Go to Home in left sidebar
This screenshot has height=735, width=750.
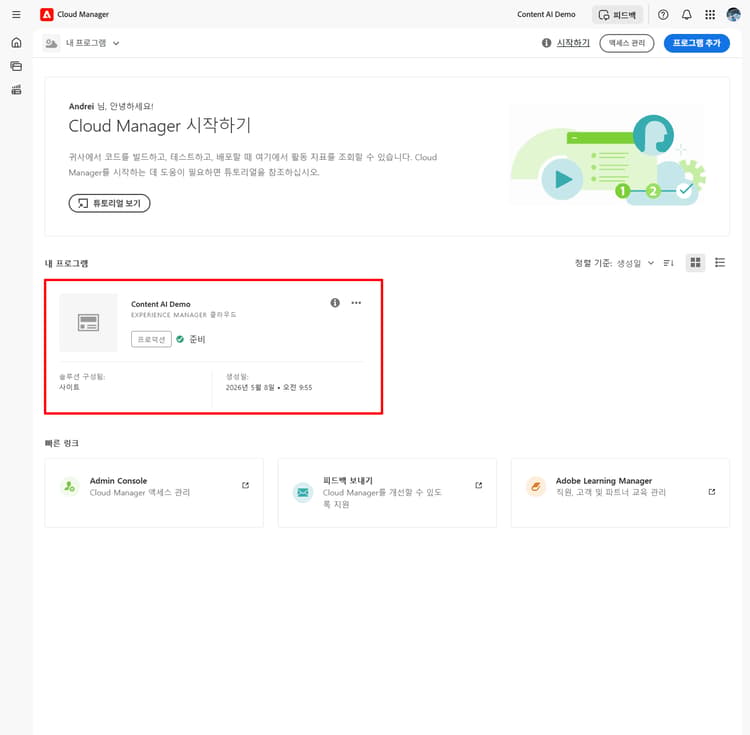click(16, 43)
